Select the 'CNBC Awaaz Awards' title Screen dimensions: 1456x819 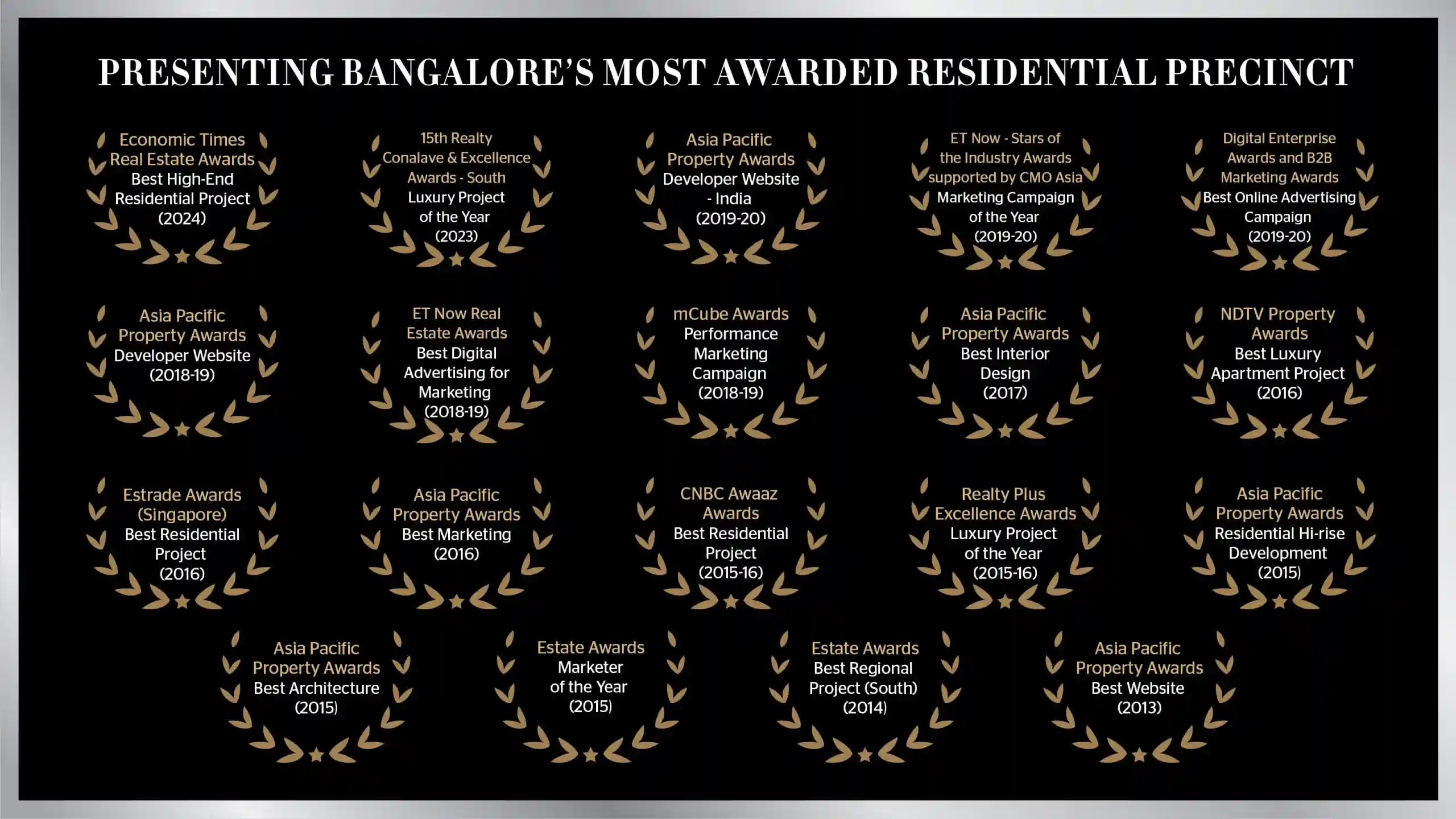point(730,503)
